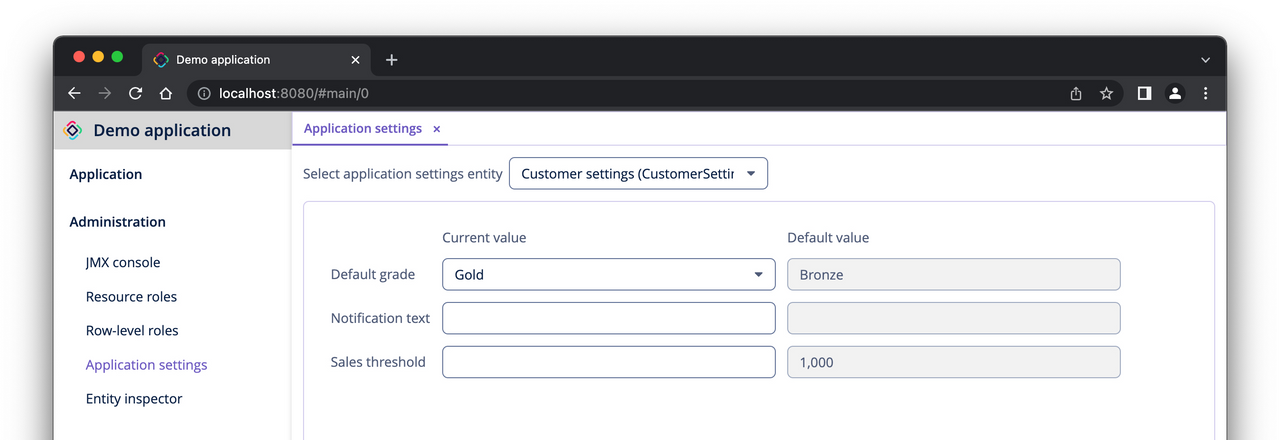
Task: Bookmark page with star icon
Action: (1106, 93)
